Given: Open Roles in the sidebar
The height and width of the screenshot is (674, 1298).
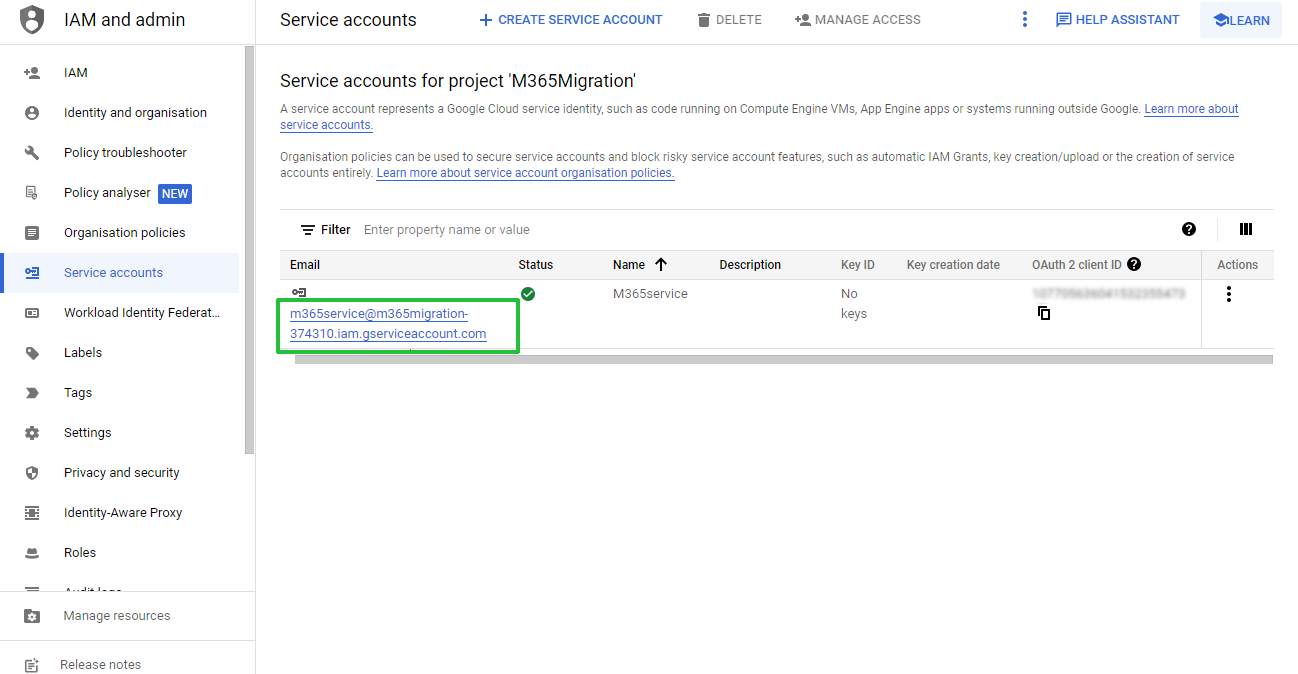Looking at the screenshot, I should (80, 553).
